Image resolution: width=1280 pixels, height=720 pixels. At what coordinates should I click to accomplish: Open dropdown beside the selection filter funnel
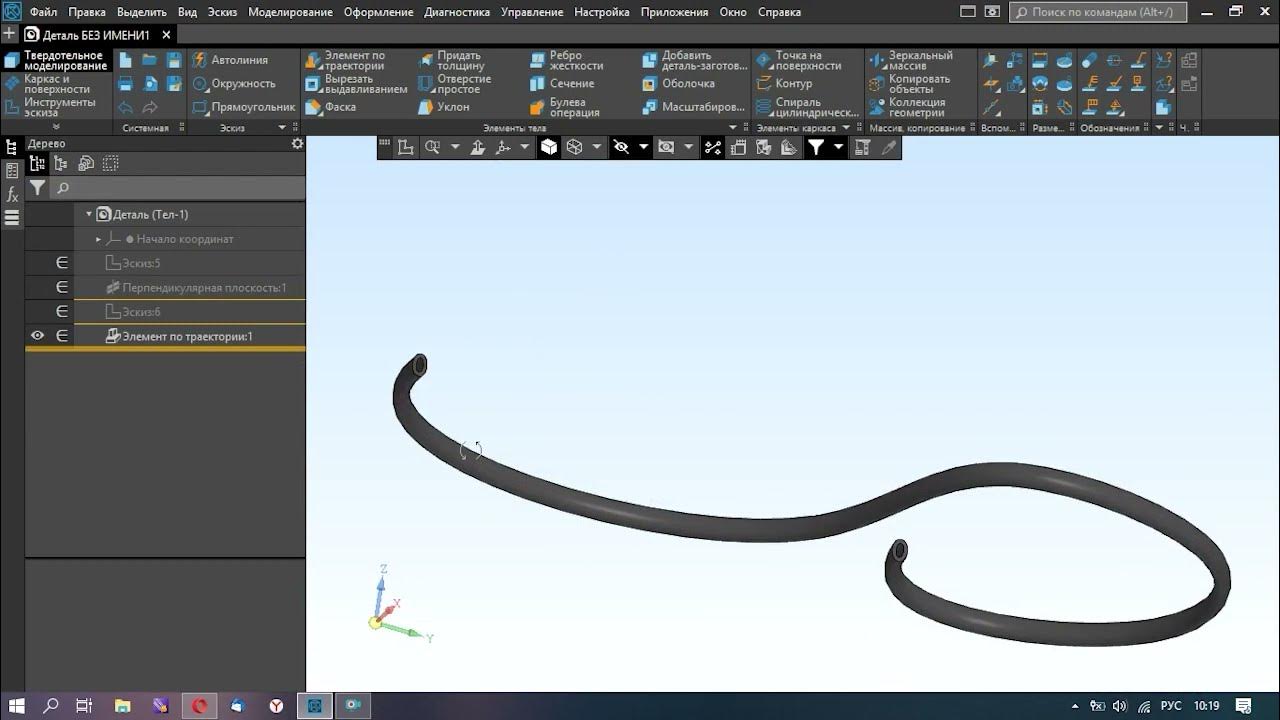pyautogui.click(x=838, y=147)
